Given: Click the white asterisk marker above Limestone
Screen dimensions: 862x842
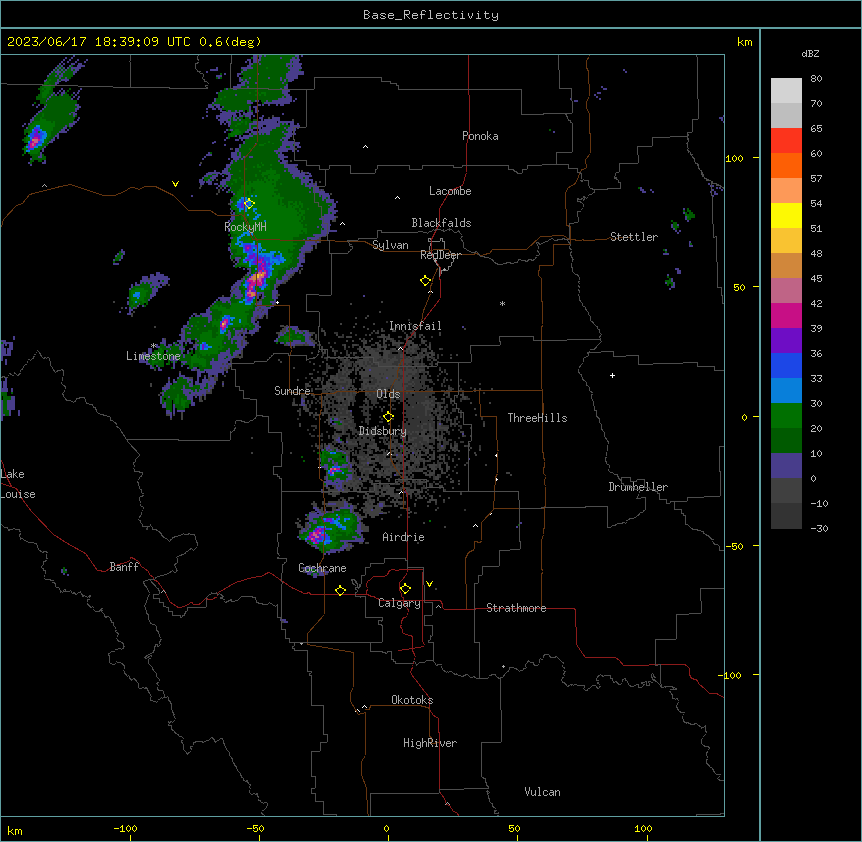Looking at the screenshot, I should click(x=154, y=346).
